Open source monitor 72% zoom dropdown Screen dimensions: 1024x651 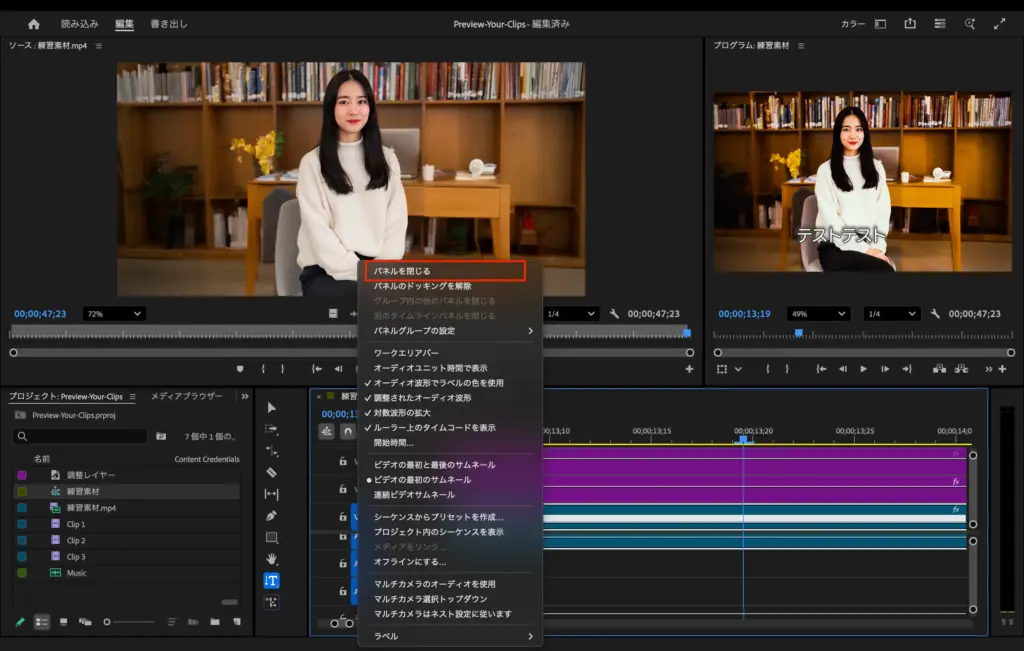(x=113, y=313)
